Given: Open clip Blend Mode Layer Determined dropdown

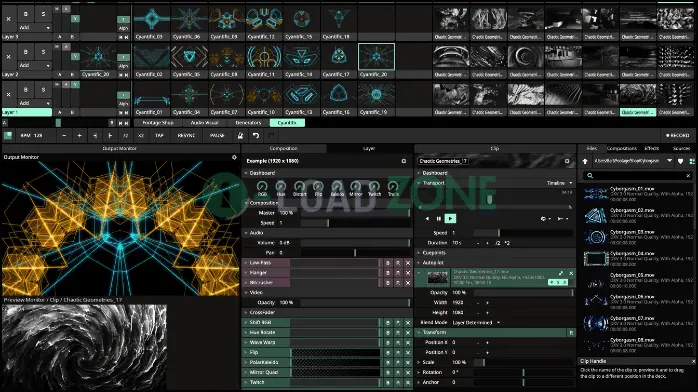Looking at the screenshot, I should [476, 323].
